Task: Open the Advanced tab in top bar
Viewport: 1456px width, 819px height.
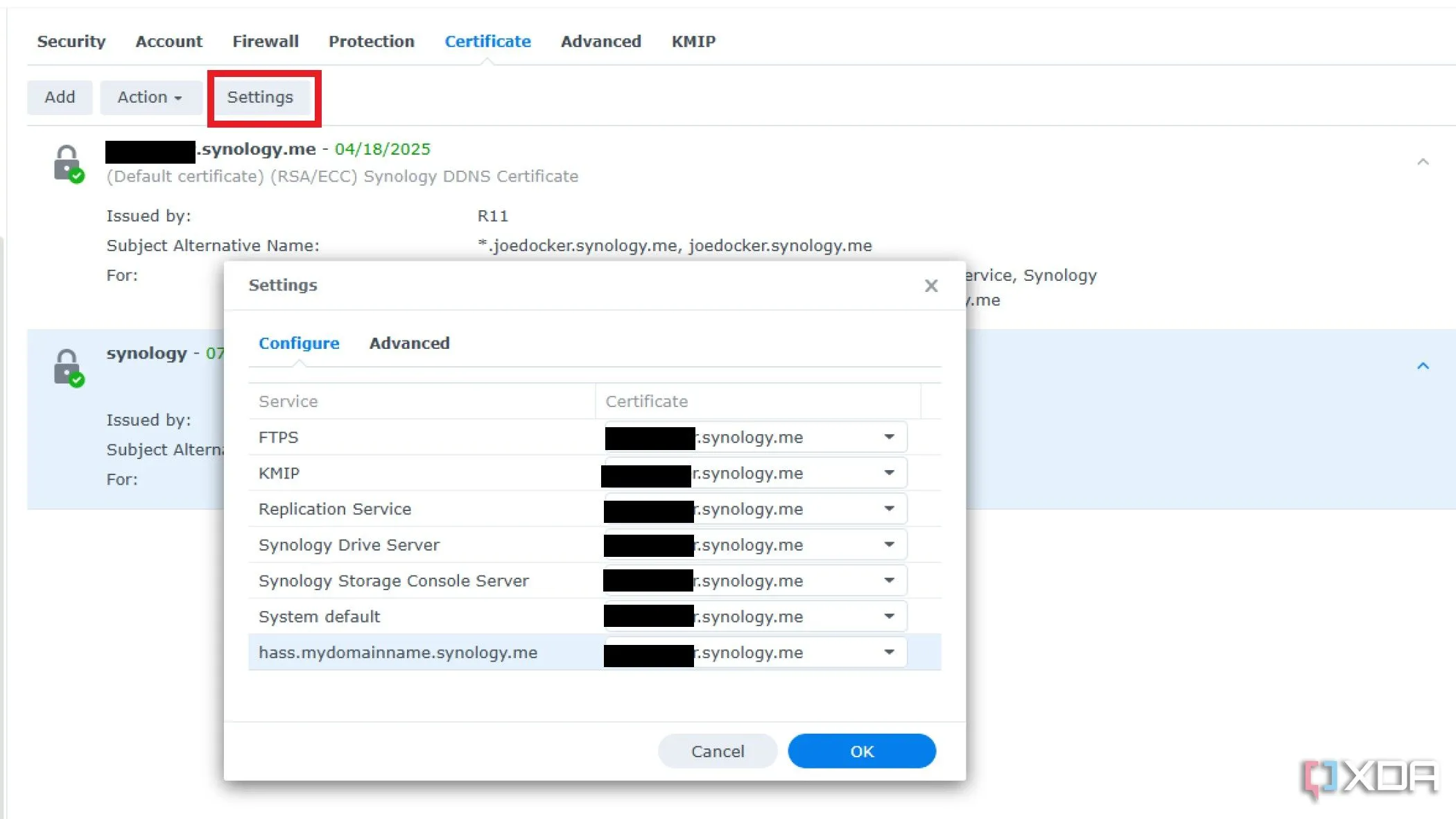Action: pos(601,42)
